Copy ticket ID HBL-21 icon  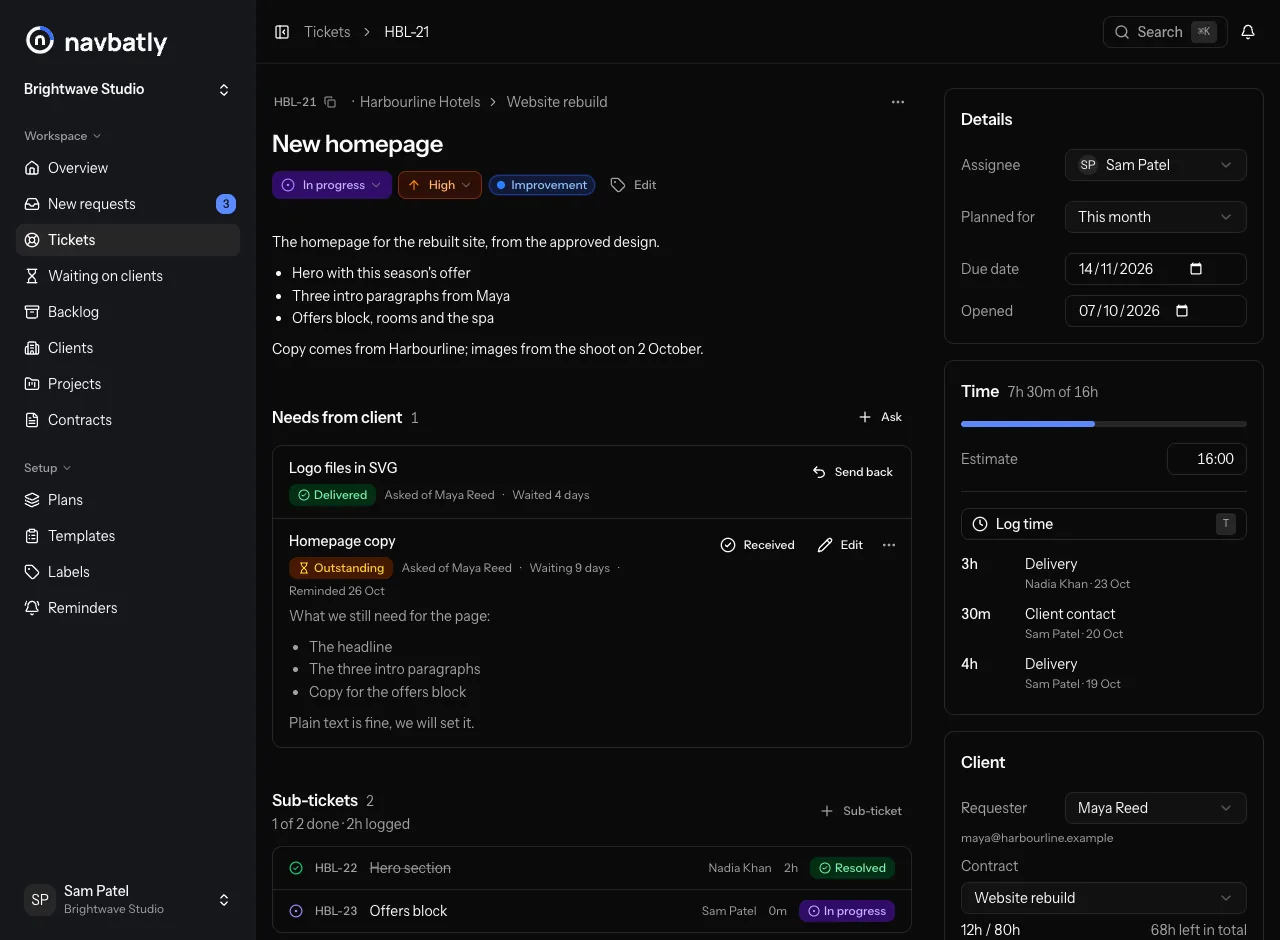click(x=330, y=102)
